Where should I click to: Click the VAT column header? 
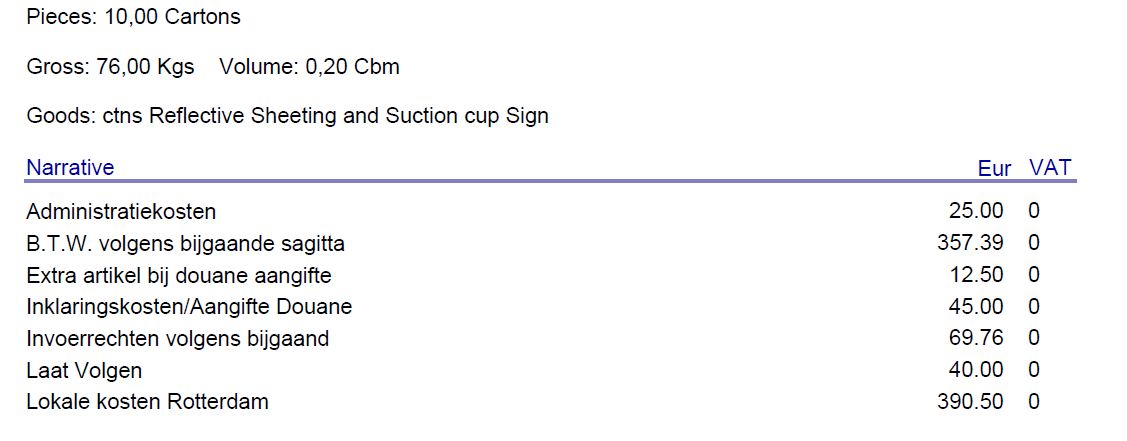(1050, 168)
